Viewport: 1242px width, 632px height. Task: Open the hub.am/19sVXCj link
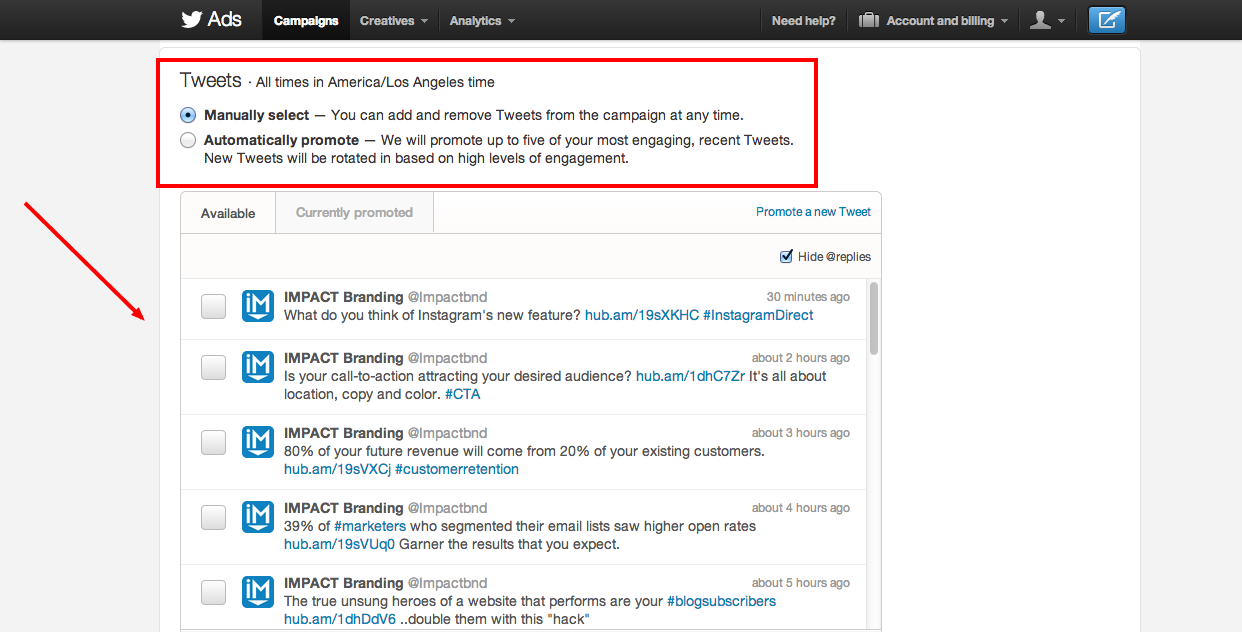click(337, 469)
